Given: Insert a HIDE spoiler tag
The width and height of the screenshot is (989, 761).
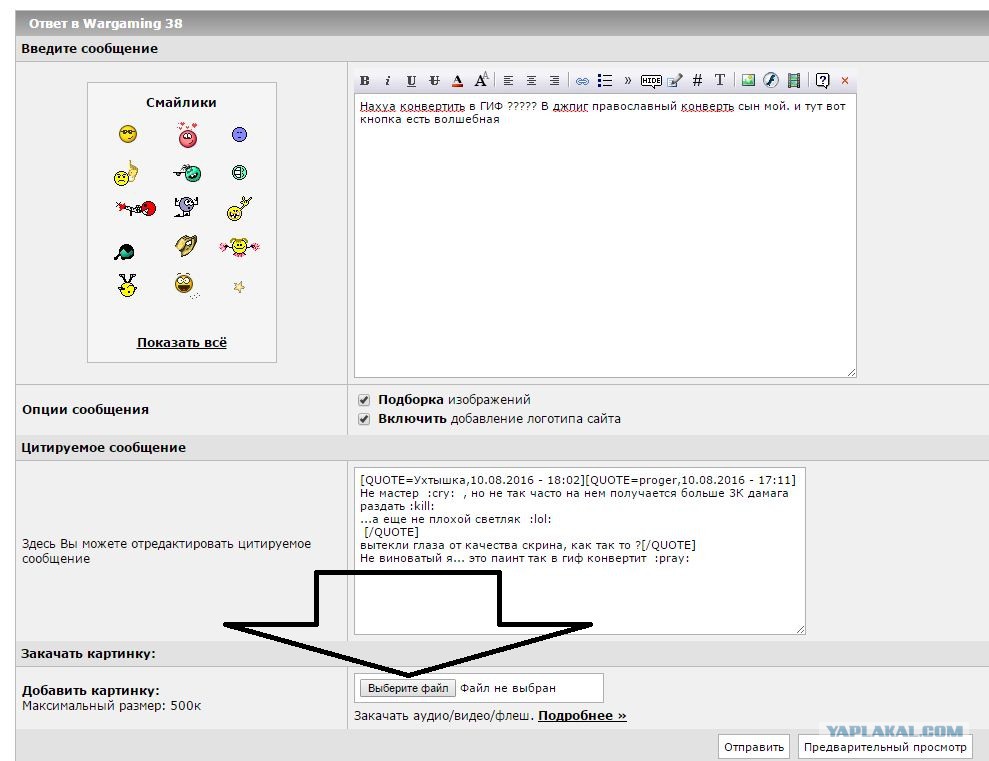Looking at the screenshot, I should [x=651, y=81].
